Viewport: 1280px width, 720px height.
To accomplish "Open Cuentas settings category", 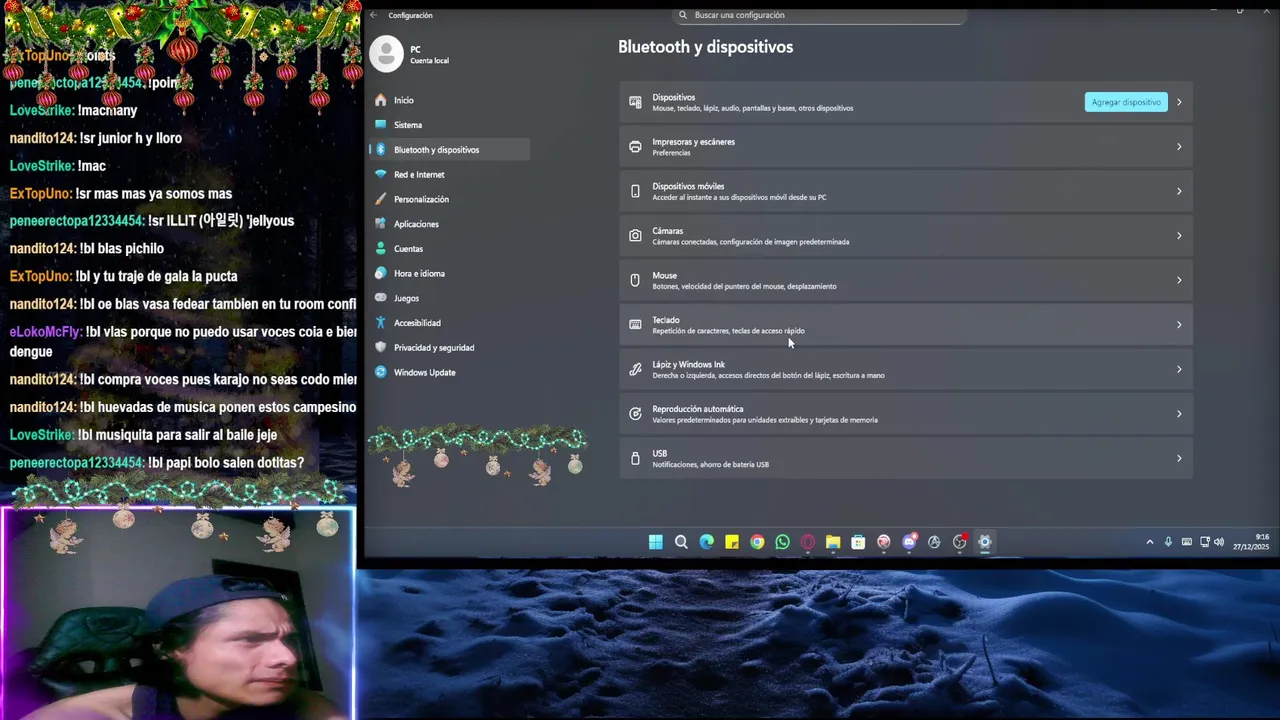I will [x=450, y=248].
